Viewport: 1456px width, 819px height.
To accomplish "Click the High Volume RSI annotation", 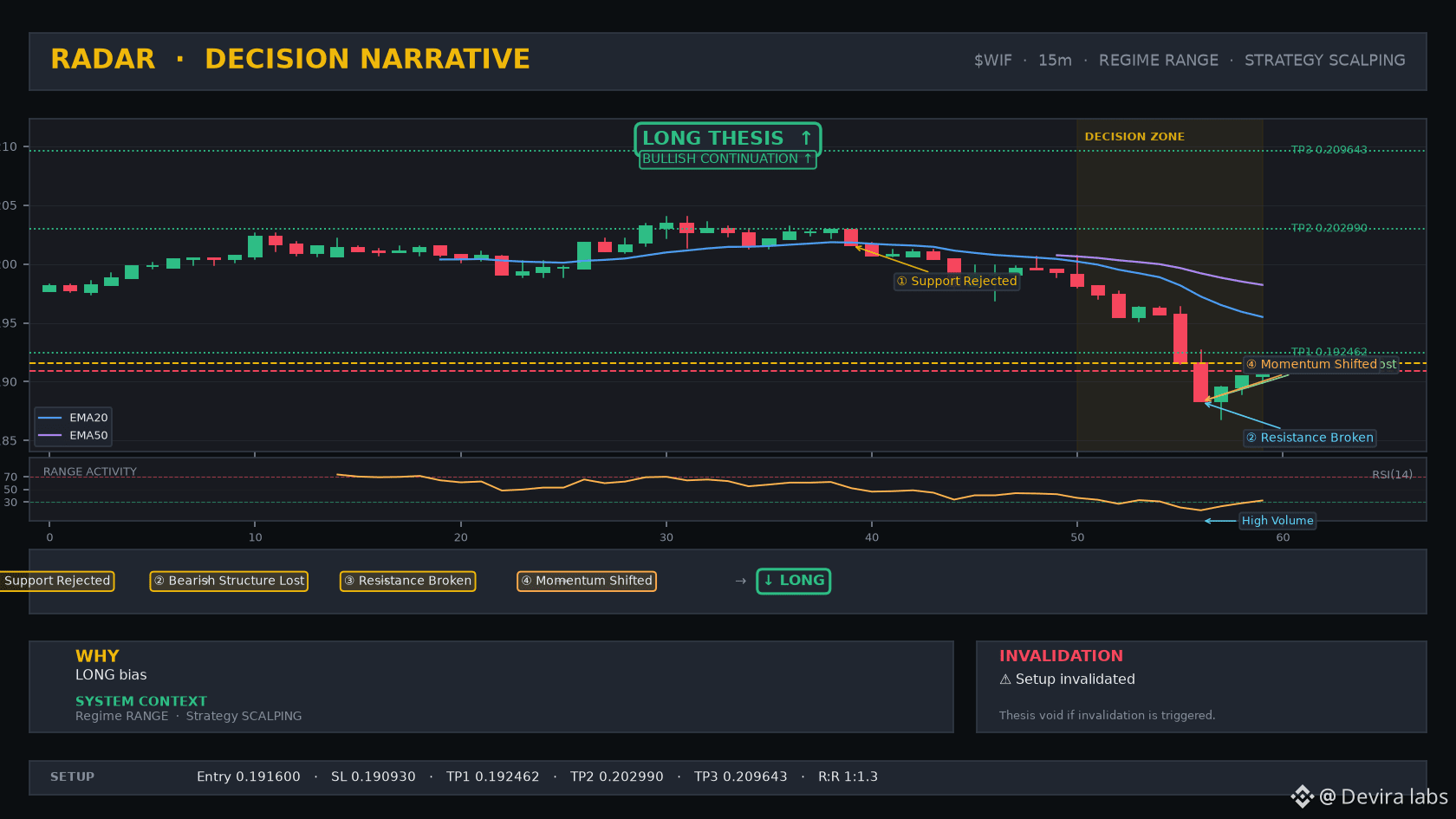I will click(x=1277, y=521).
